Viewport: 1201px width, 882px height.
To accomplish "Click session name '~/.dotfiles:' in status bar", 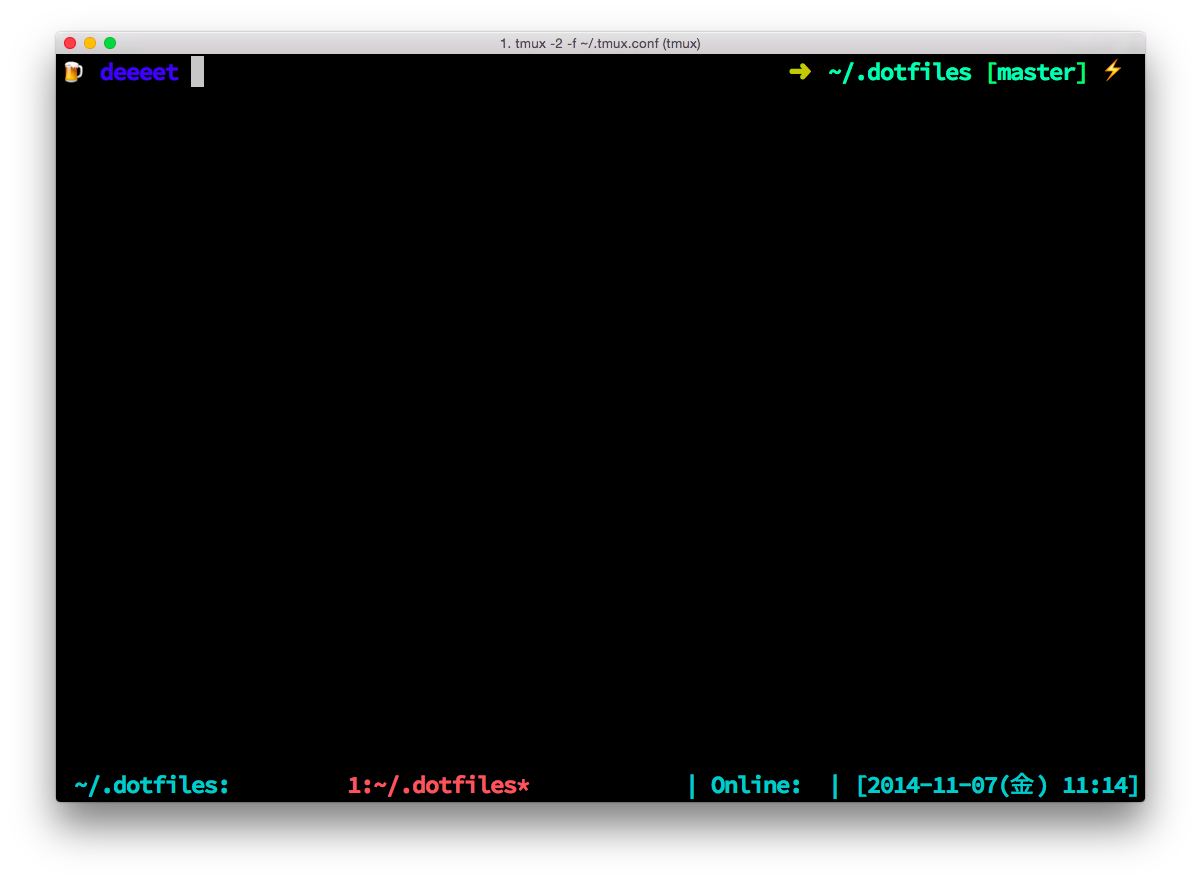I will point(152,786).
